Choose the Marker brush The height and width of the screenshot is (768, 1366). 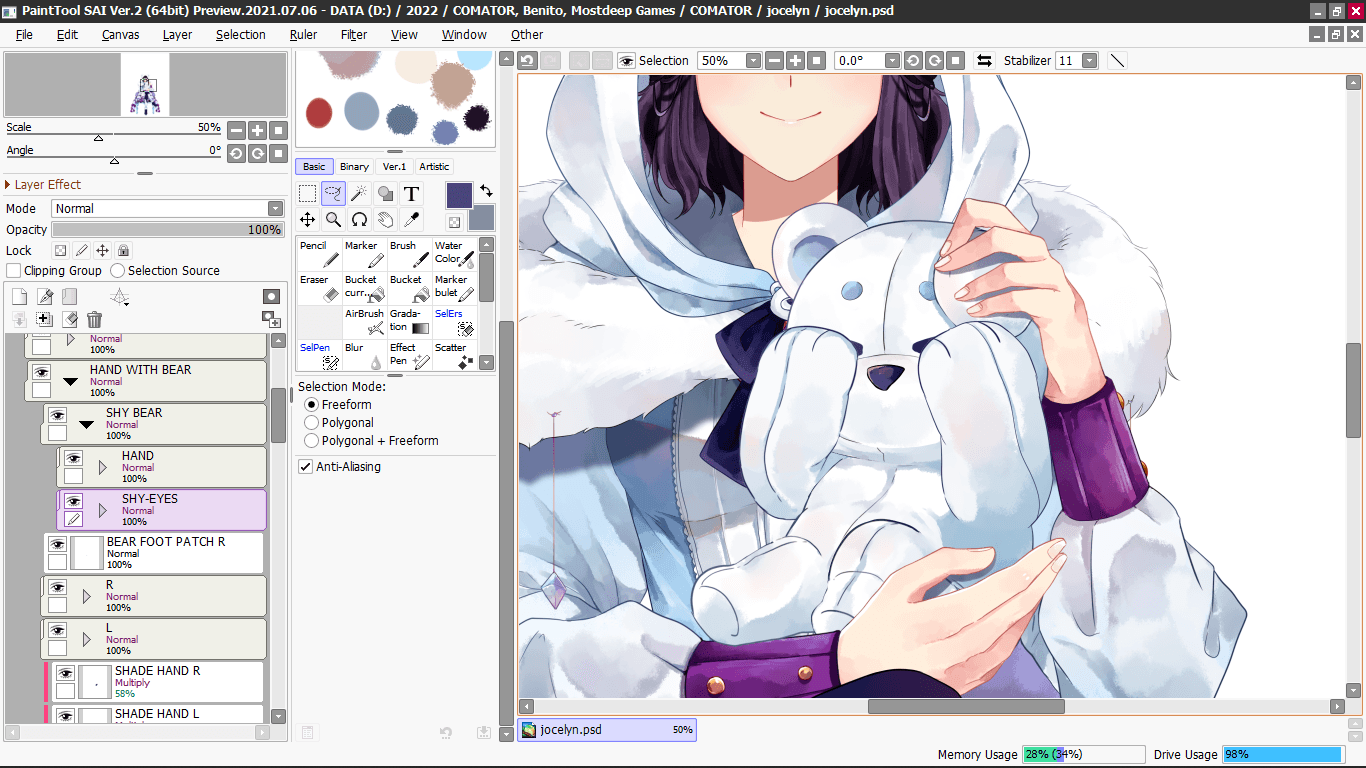(x=364, y=254)
